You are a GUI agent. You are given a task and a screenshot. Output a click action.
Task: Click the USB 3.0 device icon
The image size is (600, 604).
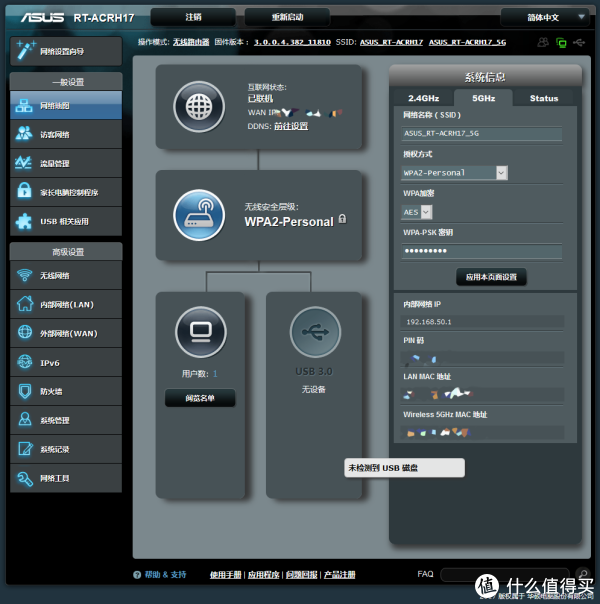pos(315,332)
